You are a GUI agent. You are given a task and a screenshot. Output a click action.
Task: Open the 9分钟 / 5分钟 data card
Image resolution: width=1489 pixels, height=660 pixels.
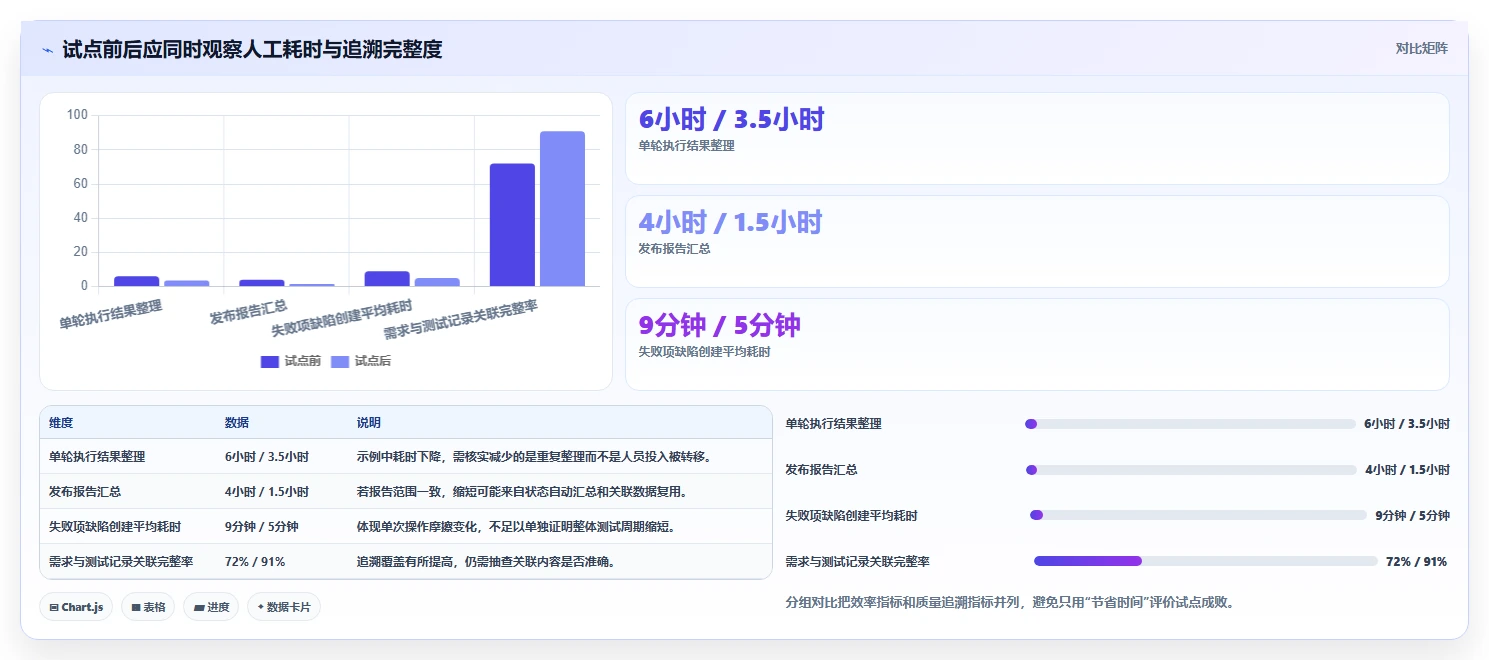click(x=1037, y=344)
